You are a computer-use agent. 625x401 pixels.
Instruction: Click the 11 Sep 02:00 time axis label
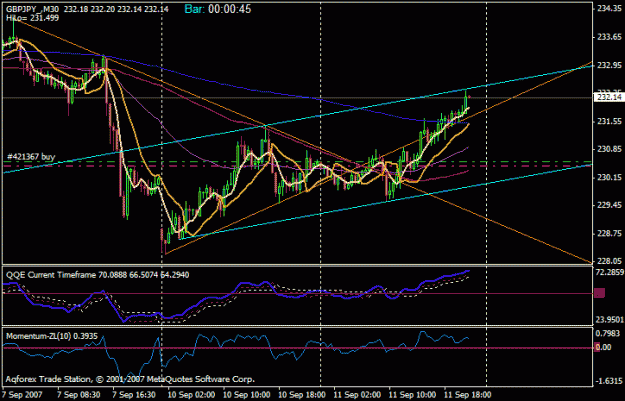tap(357, 395)
